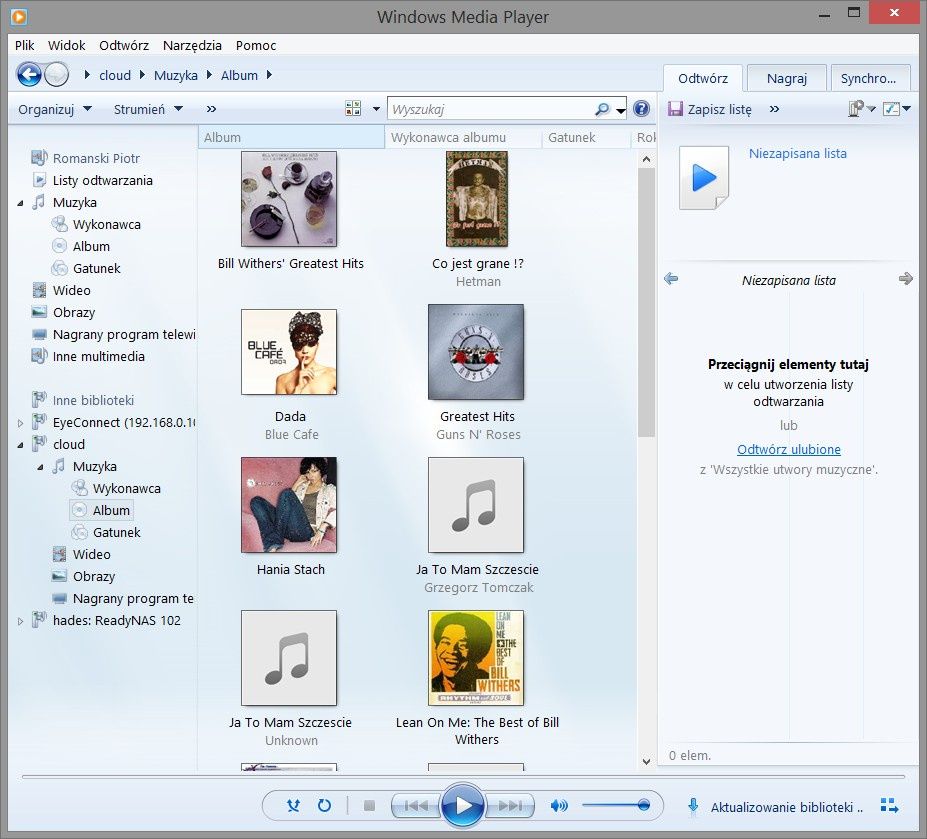Open the view options dropdown arrow

[376, 109]
